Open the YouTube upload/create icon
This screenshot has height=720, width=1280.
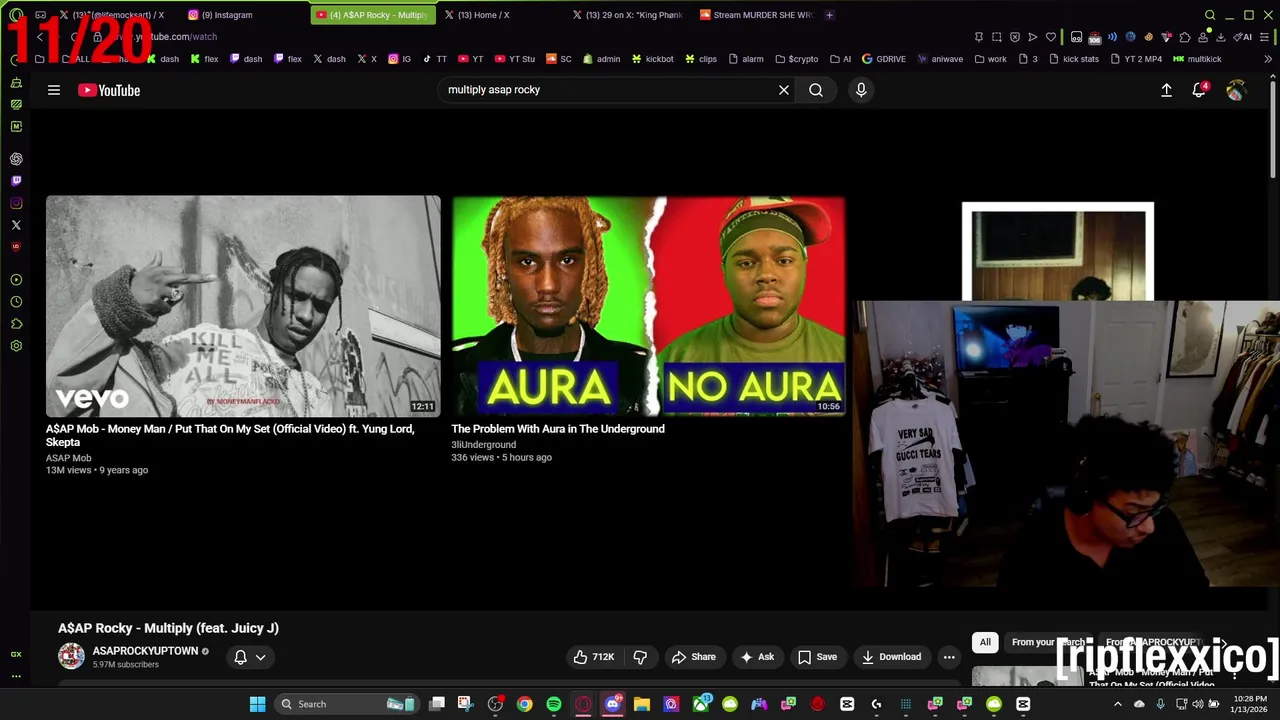1166,90
